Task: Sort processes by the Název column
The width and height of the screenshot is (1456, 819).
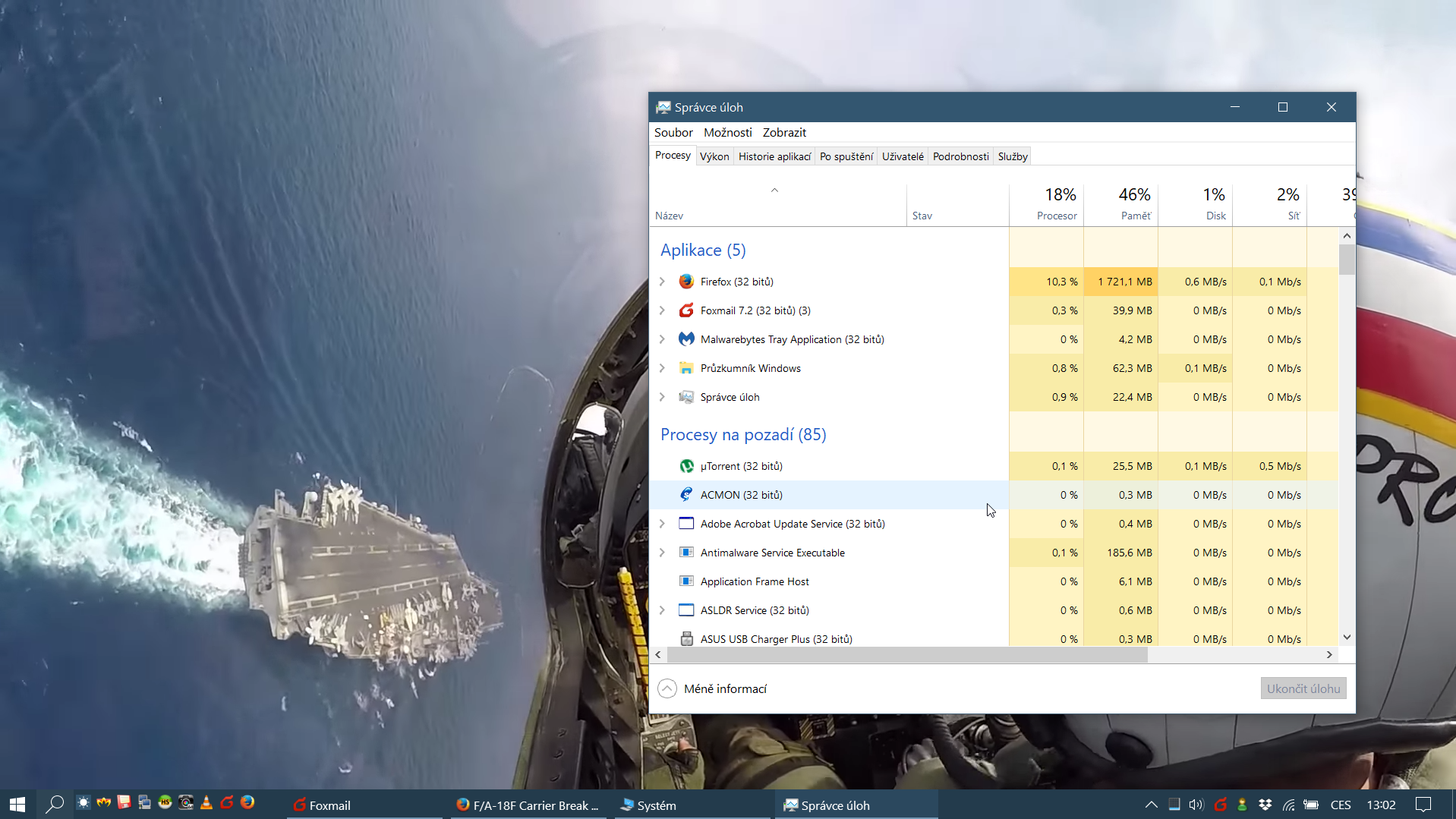Action: (778, 204)
